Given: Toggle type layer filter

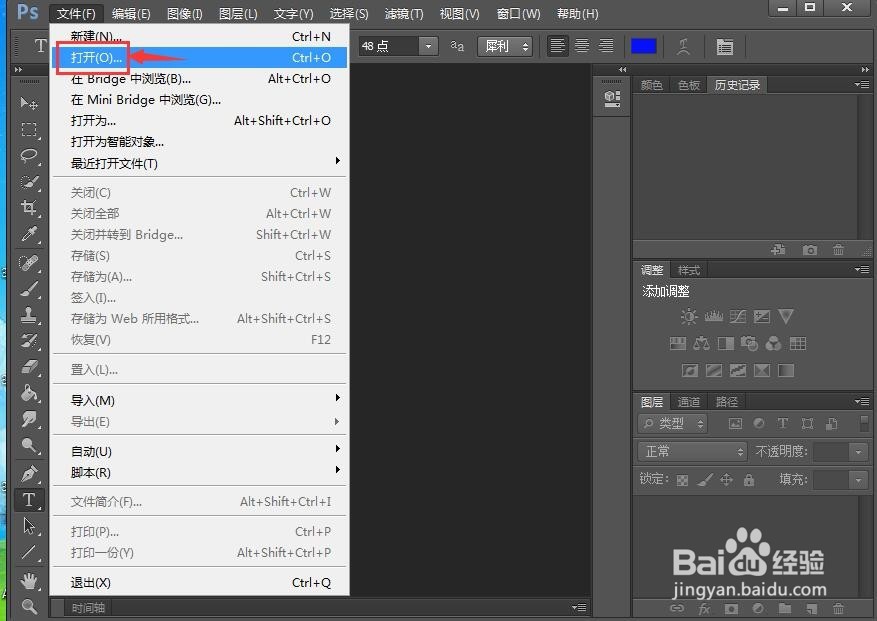Looking at the screenshot, I should (x=783, y=424).
